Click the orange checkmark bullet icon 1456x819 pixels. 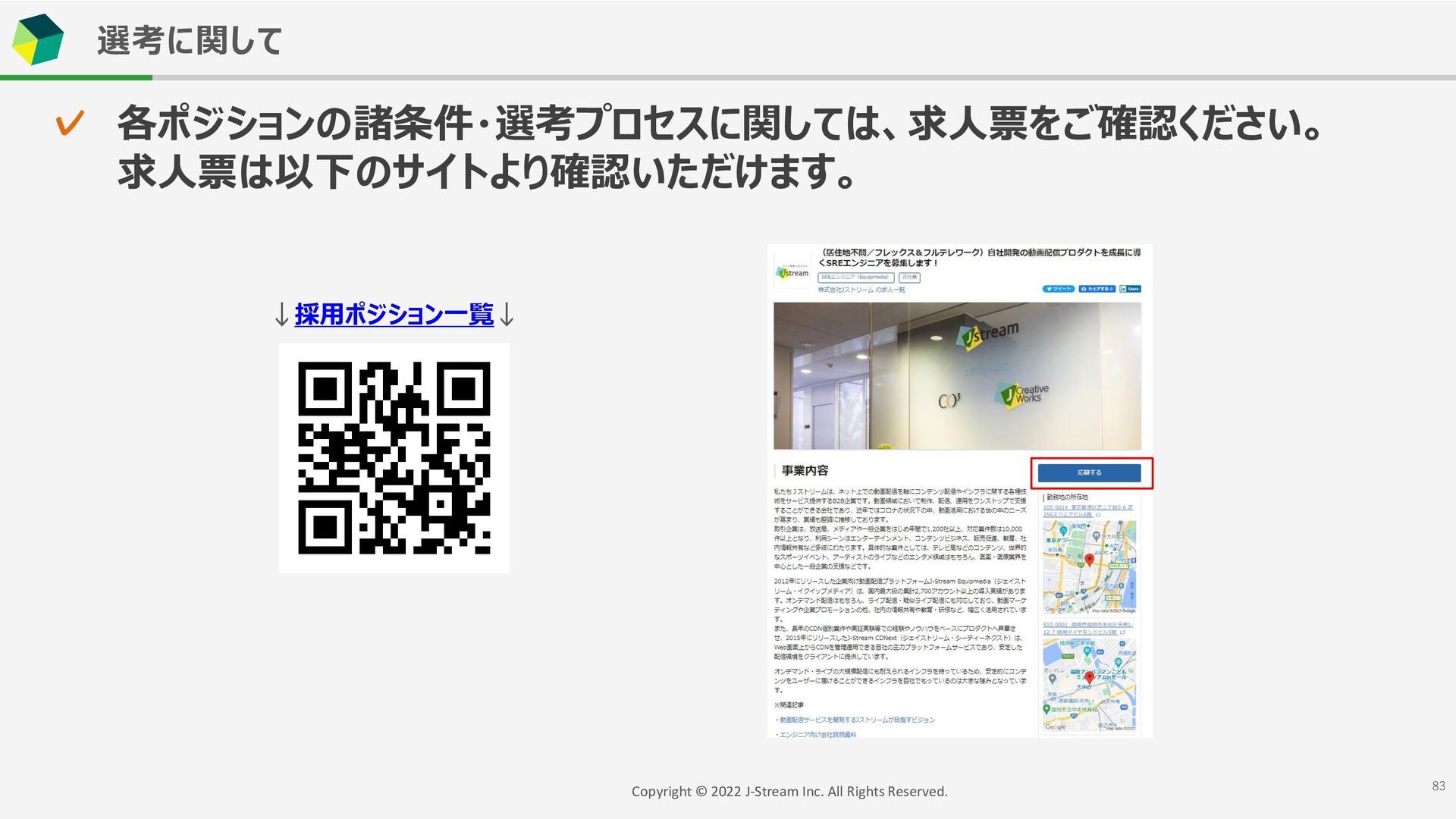click(69, 124)
